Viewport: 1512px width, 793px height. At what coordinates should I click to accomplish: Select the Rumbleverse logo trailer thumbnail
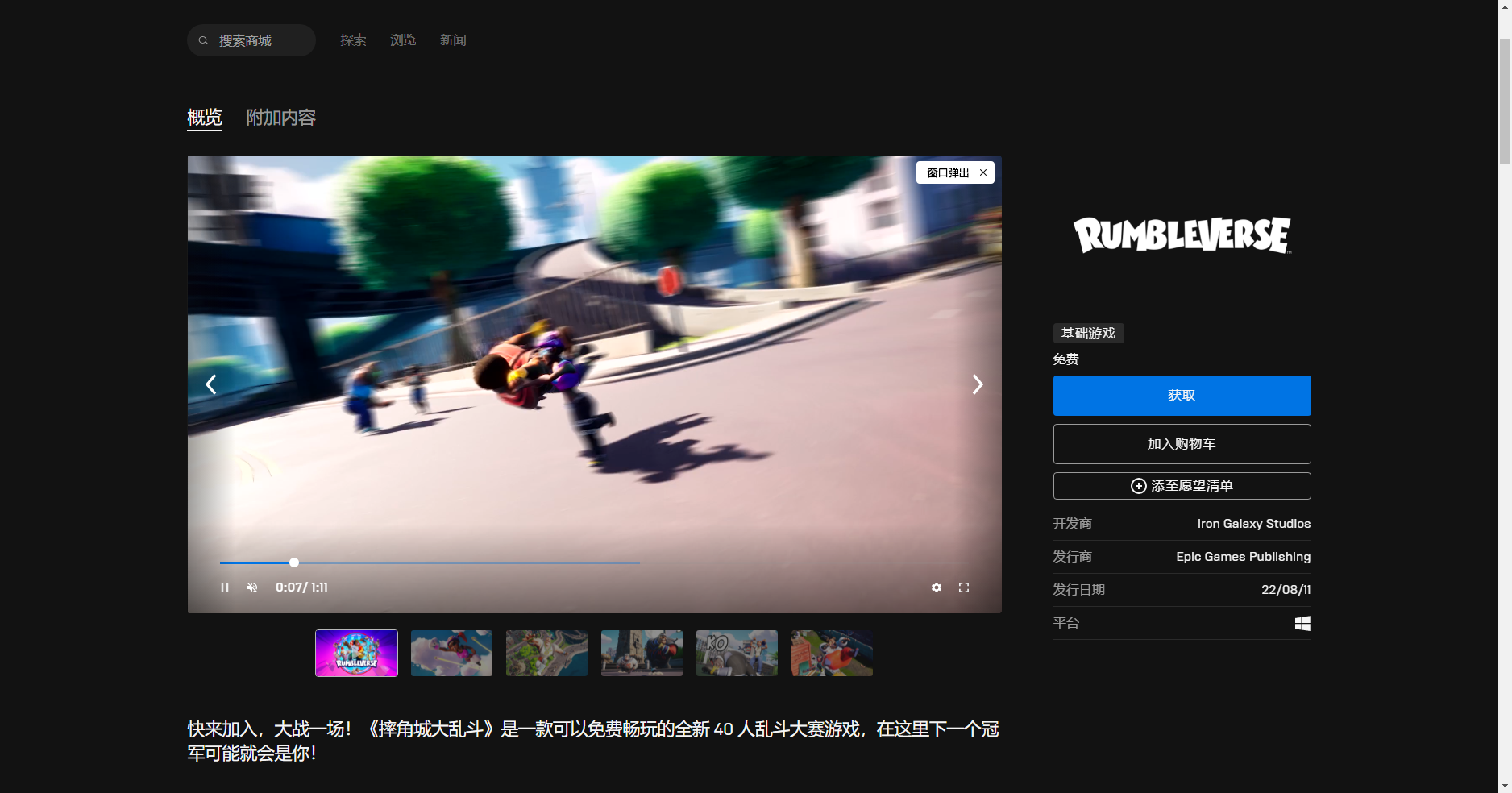[x=356, y=653]
